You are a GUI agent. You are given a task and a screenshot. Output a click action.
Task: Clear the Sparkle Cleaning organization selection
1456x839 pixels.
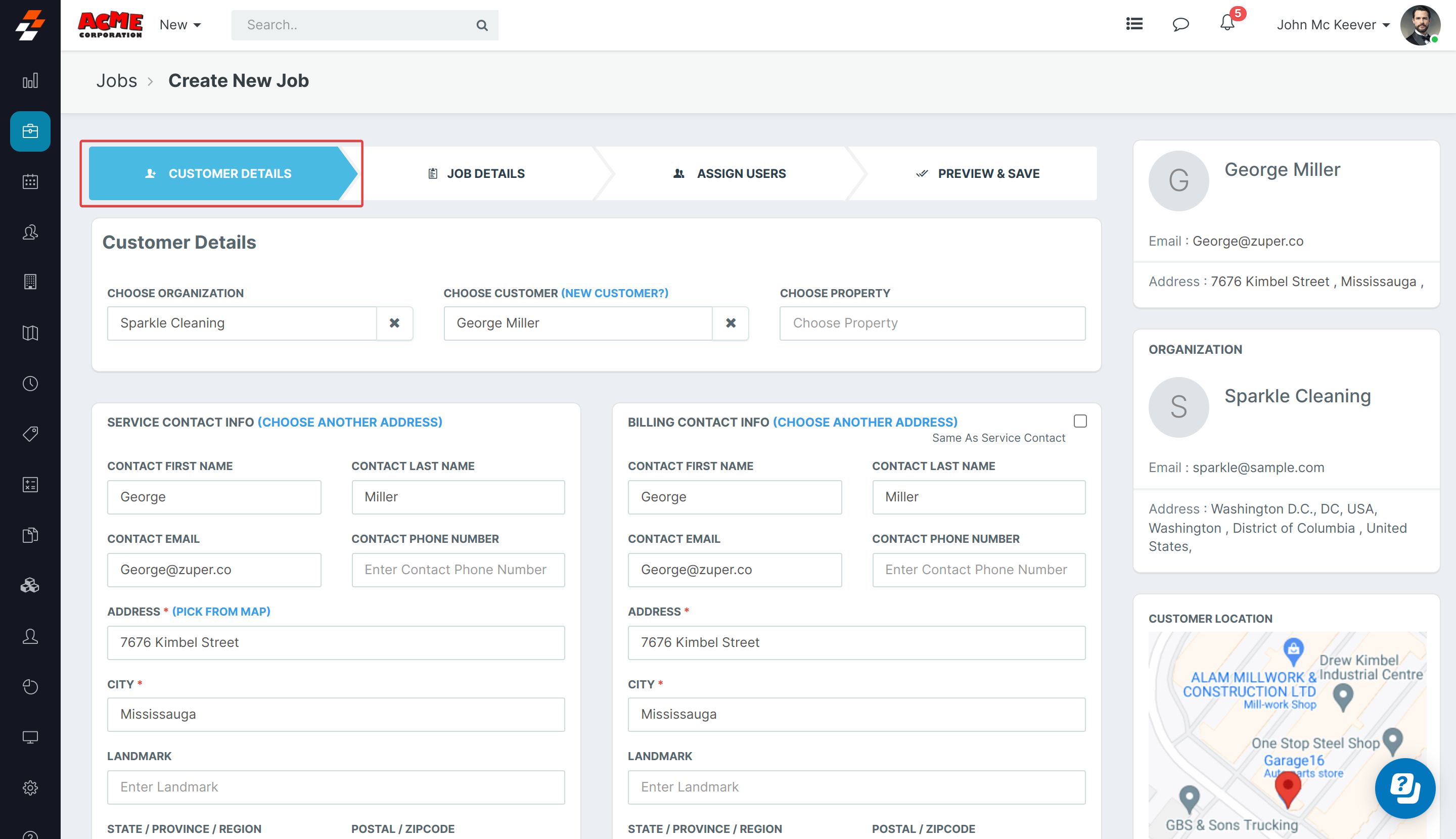click(394, 323)
